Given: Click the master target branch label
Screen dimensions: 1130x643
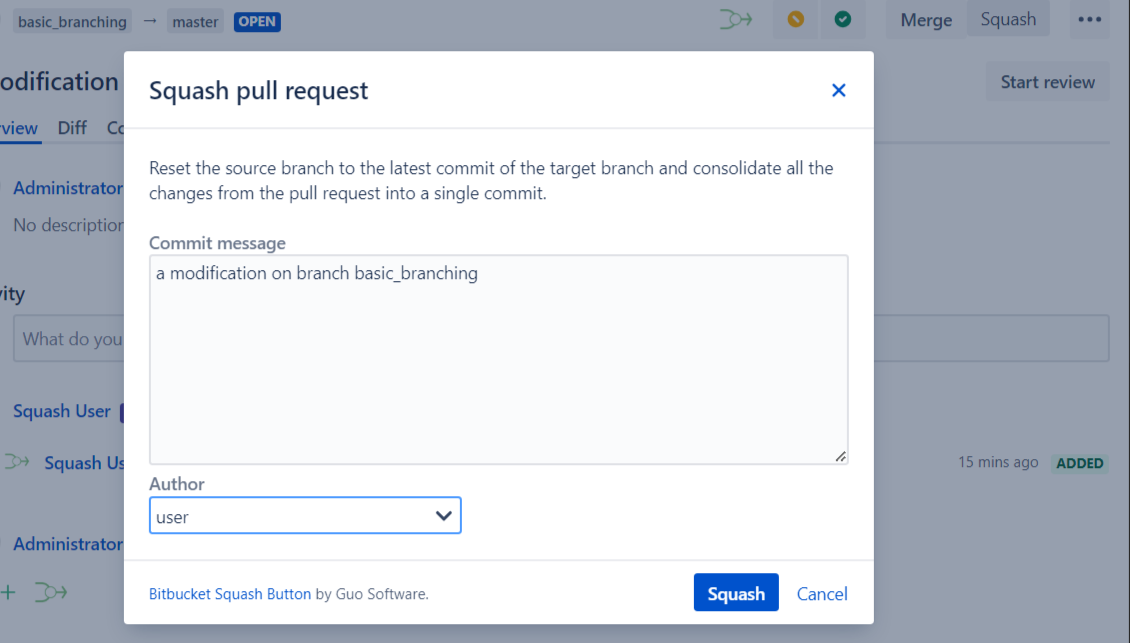Looking at the screenshot, I should point(195,21).
